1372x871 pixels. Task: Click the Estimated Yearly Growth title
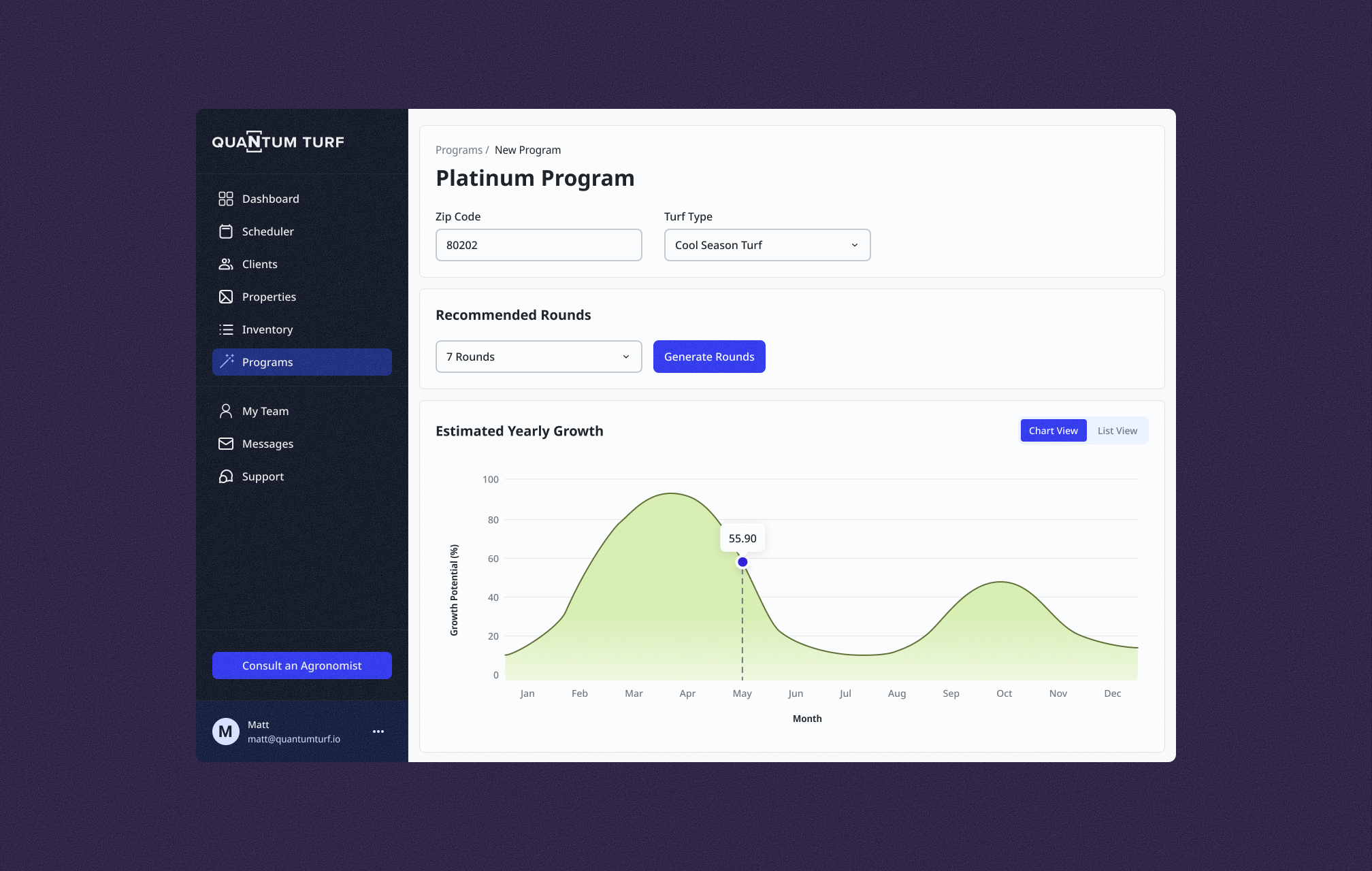coord(519,431)
